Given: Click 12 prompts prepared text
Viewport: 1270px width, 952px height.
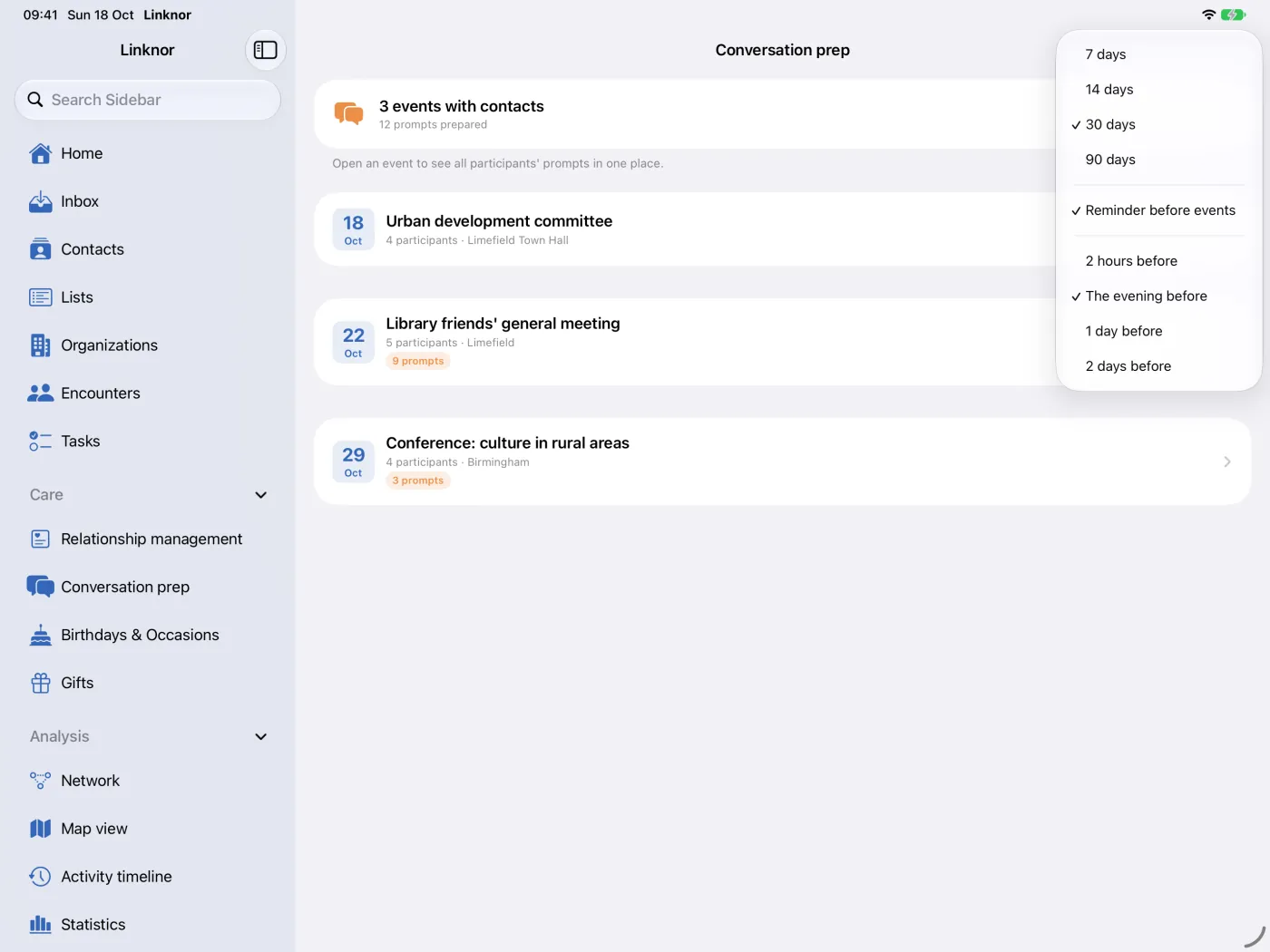Looking at the screenshot, I should [433, 125].
